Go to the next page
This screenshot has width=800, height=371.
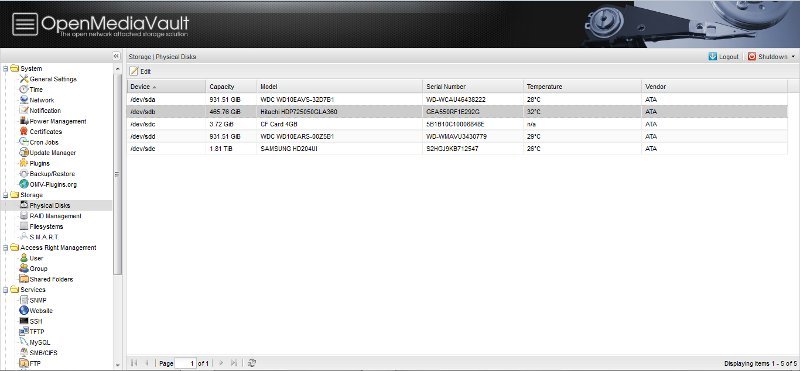pos(221,363)
